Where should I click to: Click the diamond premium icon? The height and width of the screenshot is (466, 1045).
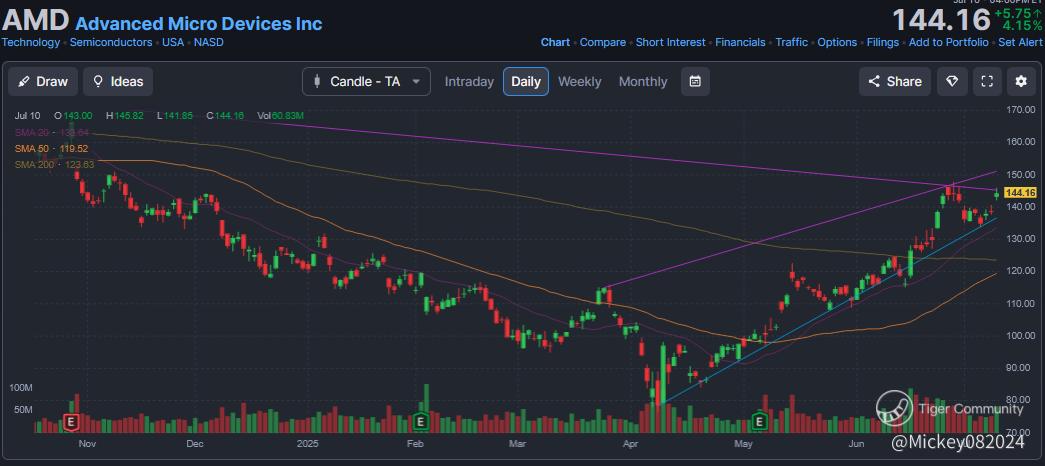[x=952, y=81]
